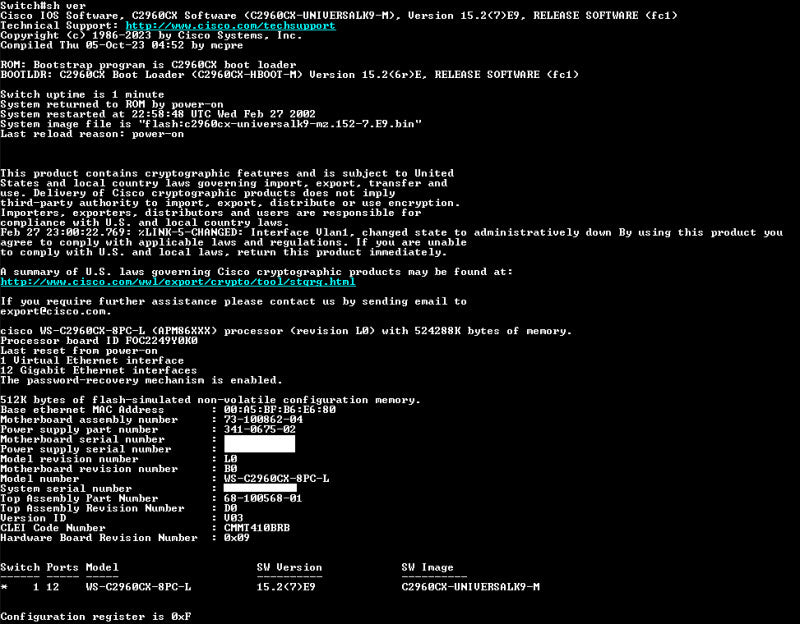Select MAC address 00:A5:BF:B6:E6:80
This screenshot has height=624, width=800.
click(280, 410)
